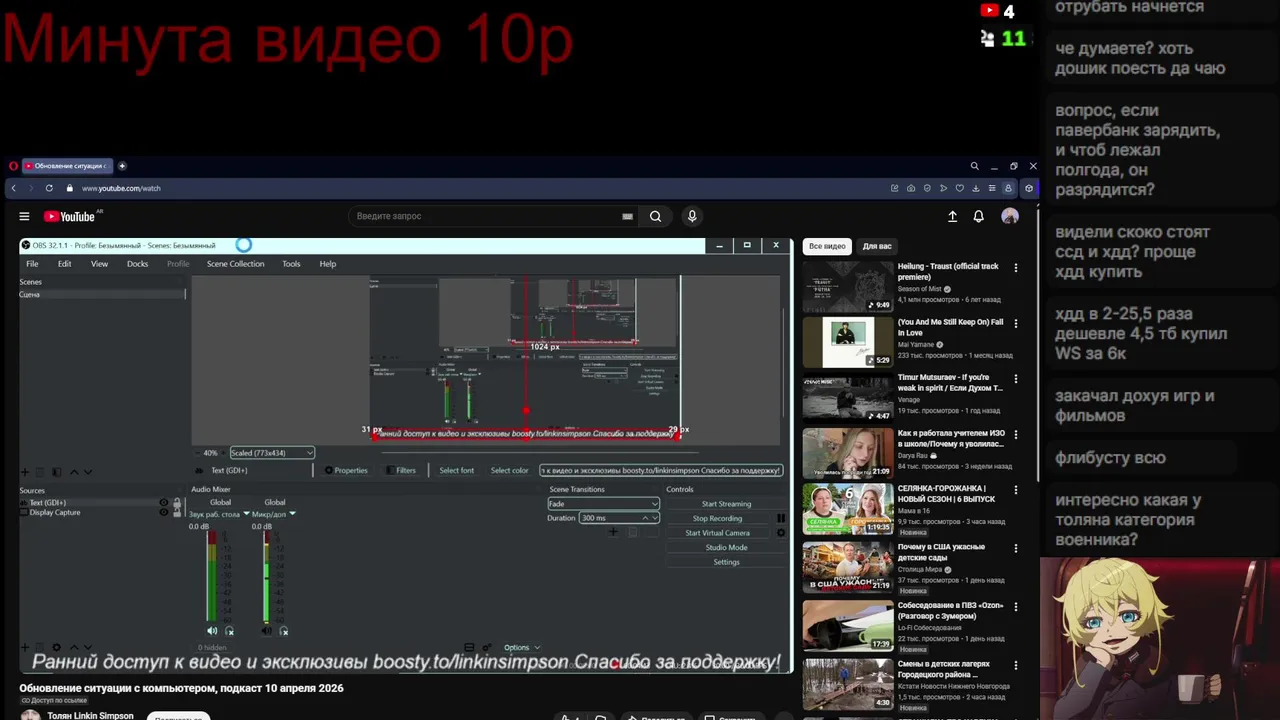Move selected source up in Sources toolbar
The height and width of the screenshot is (720, 1280).
pyautogui.click(x=72, y=647)
